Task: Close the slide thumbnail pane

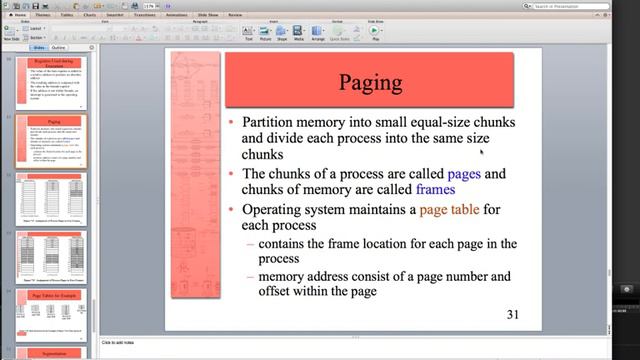Action: (91, 48)
